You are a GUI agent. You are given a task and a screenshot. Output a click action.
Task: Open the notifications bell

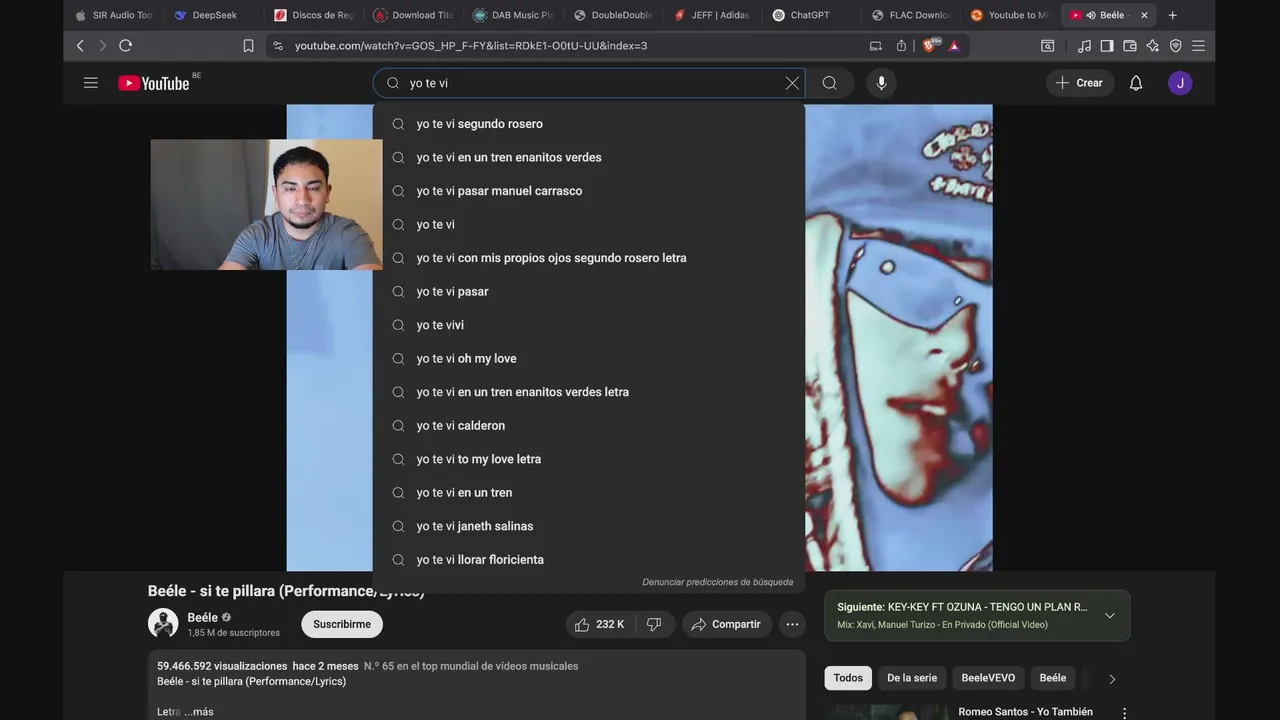1136,83
